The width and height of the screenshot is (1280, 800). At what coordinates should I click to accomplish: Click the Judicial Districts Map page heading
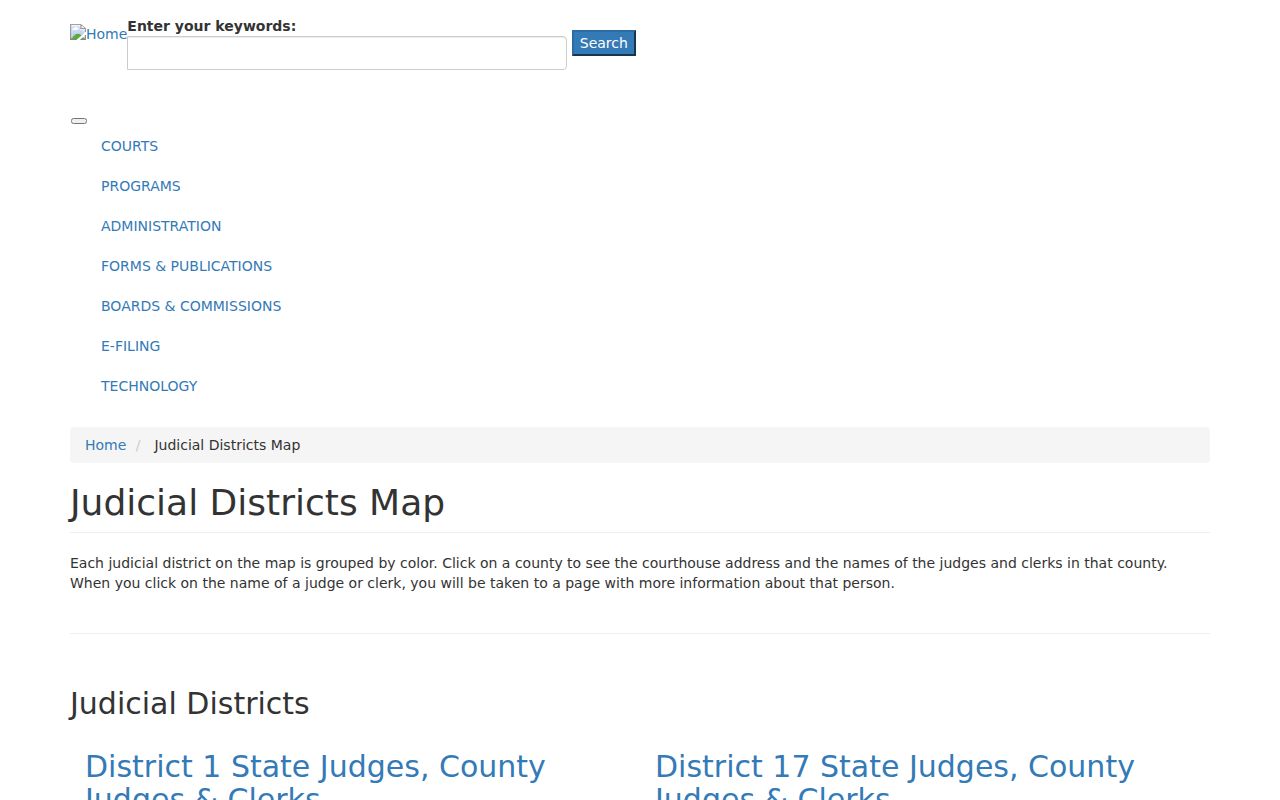coord(257,502)
